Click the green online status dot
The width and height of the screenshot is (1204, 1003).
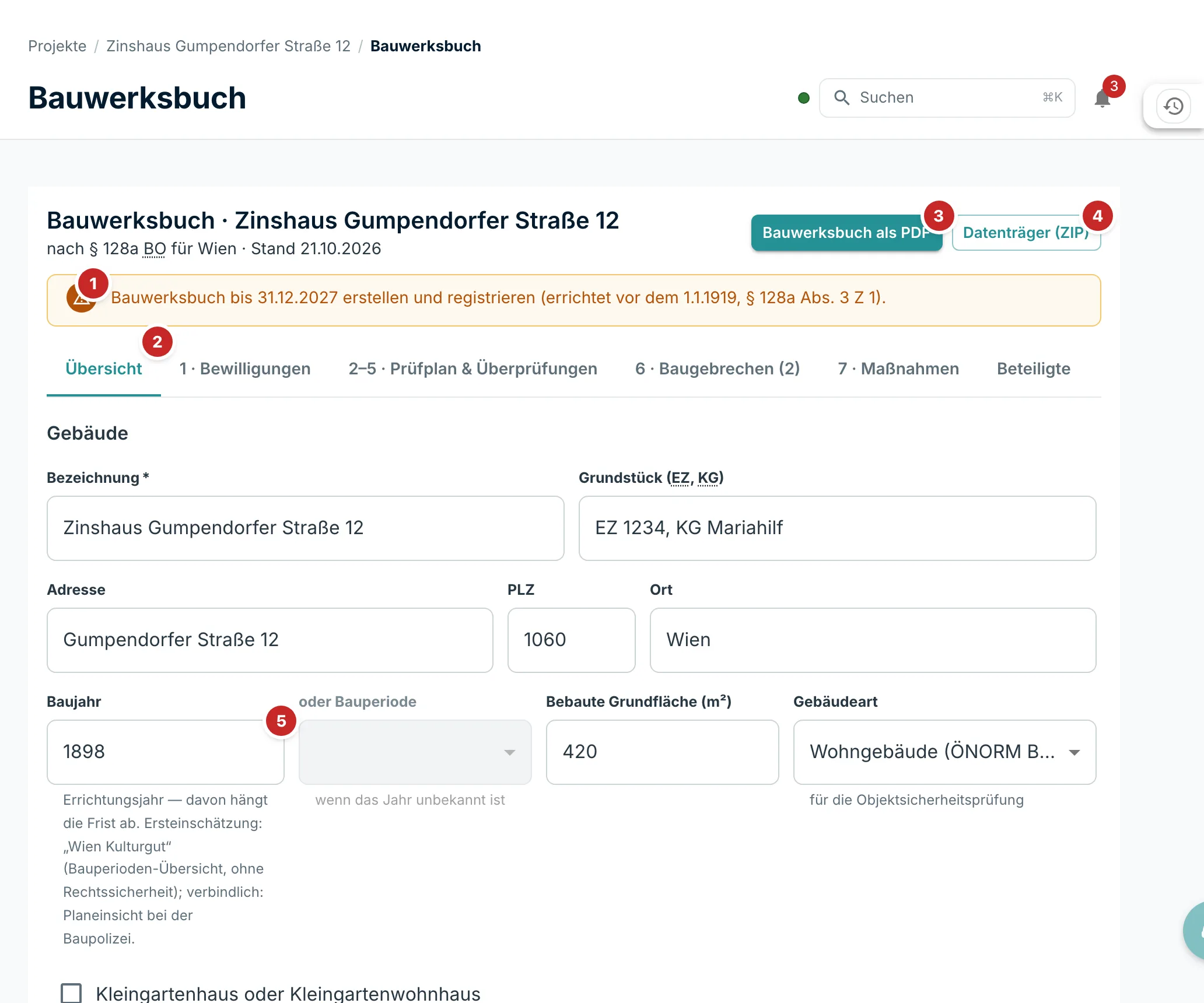(803, 98)
